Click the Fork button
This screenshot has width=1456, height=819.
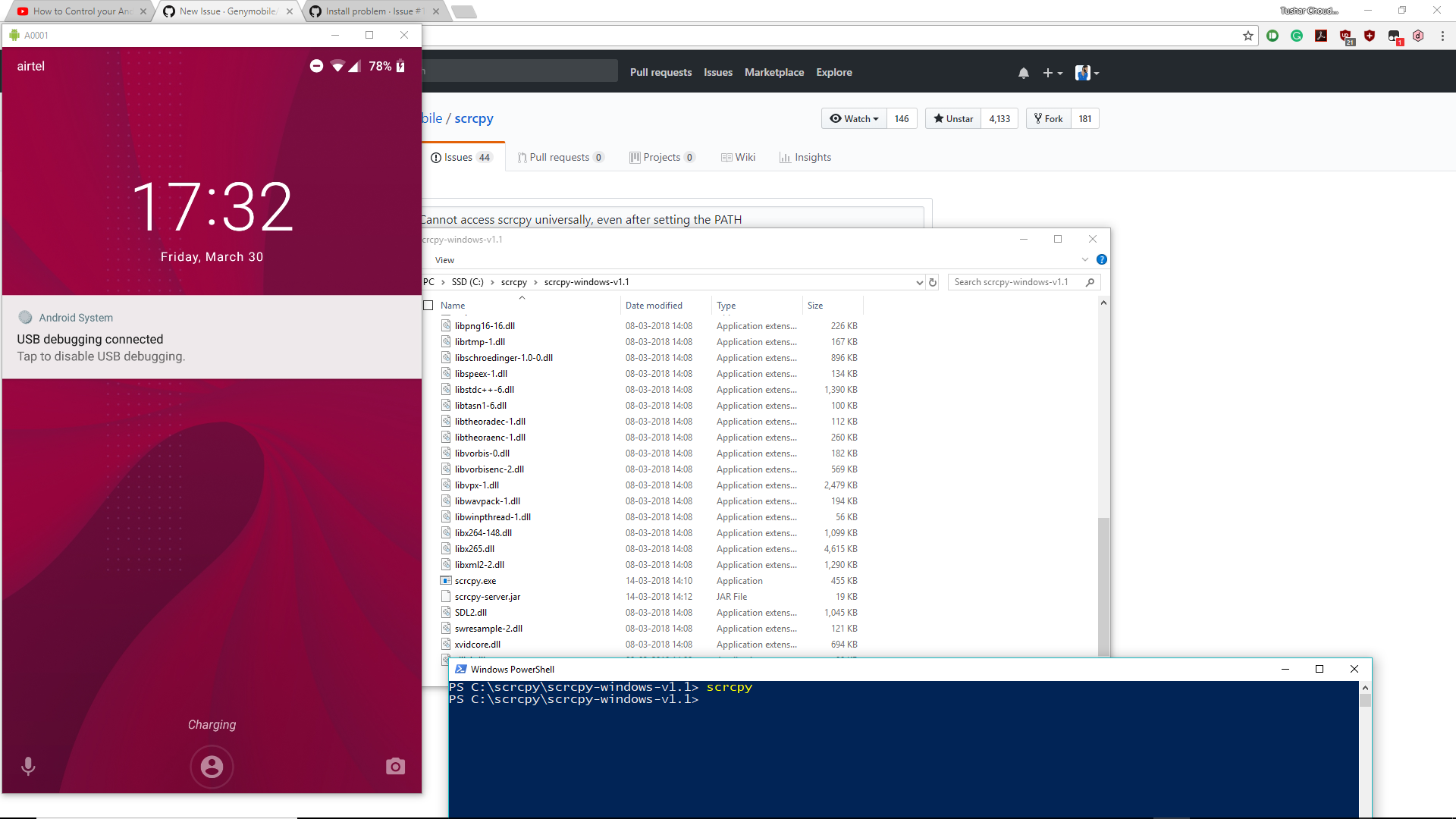(x=1049, y=118)
